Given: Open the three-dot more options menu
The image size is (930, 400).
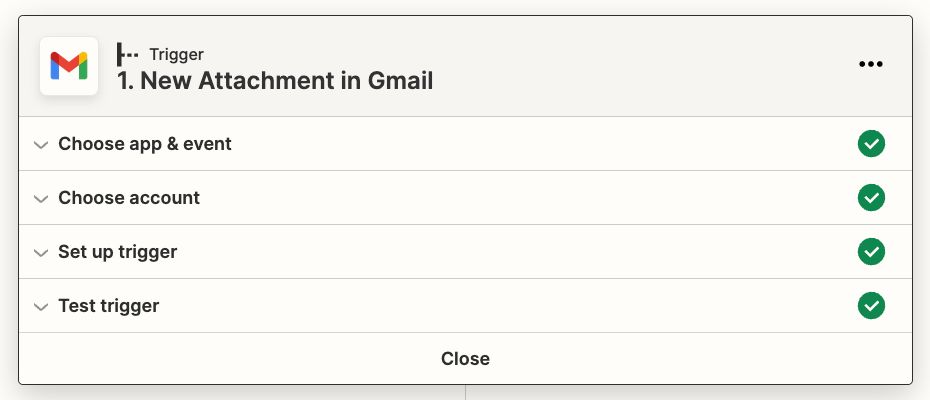Looking at the screenshot, I should point(871,64).
